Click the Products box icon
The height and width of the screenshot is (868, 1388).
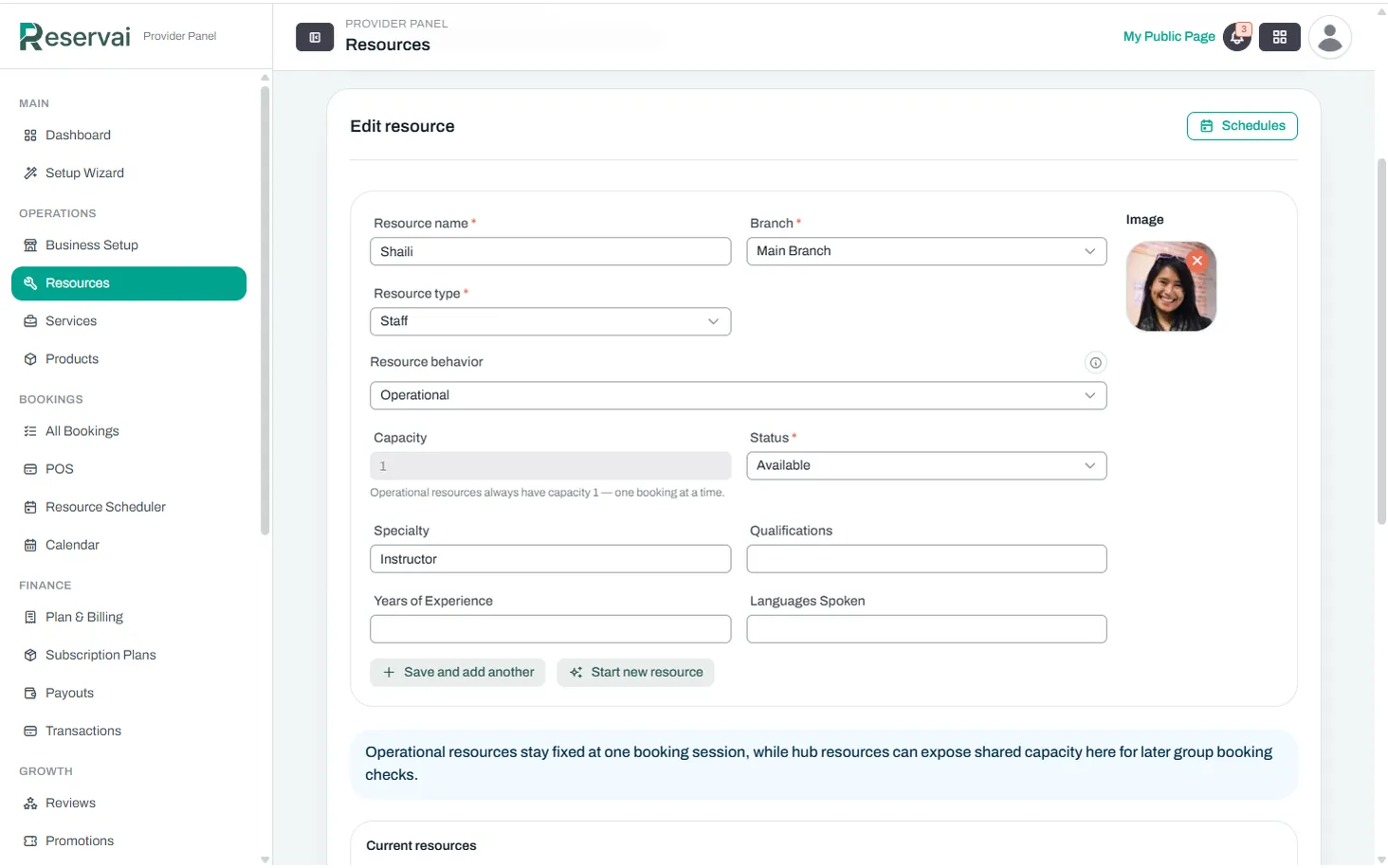pyautogui.click(x=30, y=359)
